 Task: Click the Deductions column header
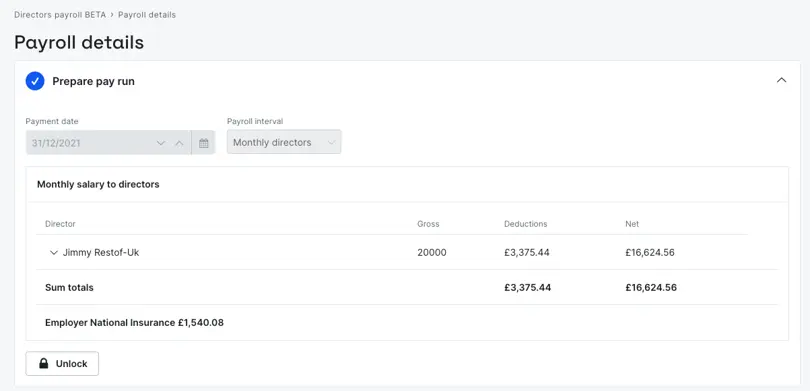click(x=525, y=224)
